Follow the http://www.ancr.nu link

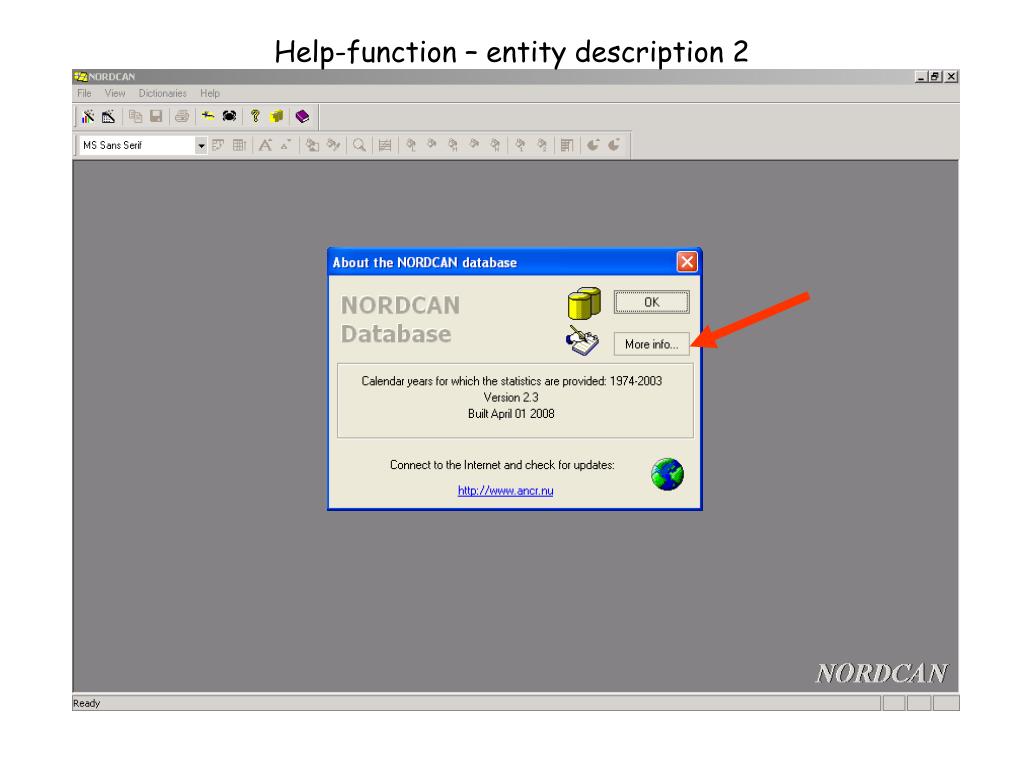tap(505, 490)
